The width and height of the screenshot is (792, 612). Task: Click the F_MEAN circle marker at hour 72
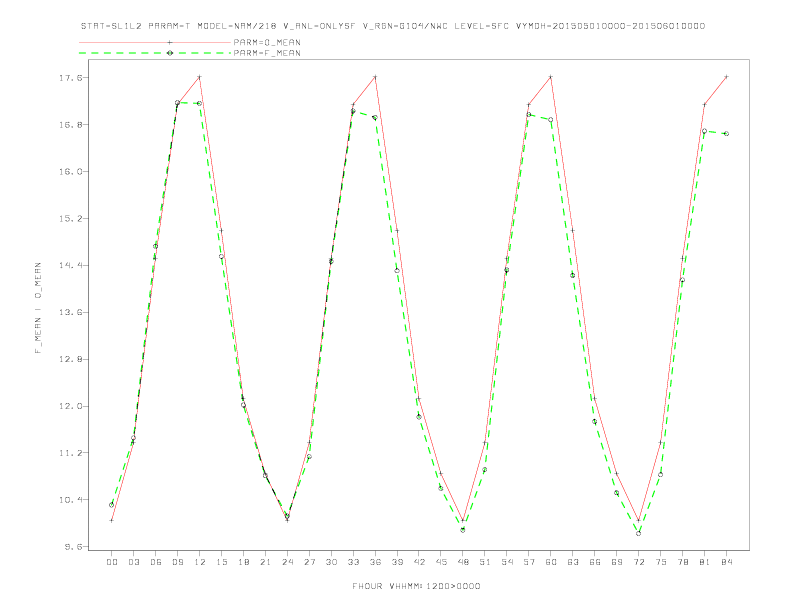tap(638, 533)
